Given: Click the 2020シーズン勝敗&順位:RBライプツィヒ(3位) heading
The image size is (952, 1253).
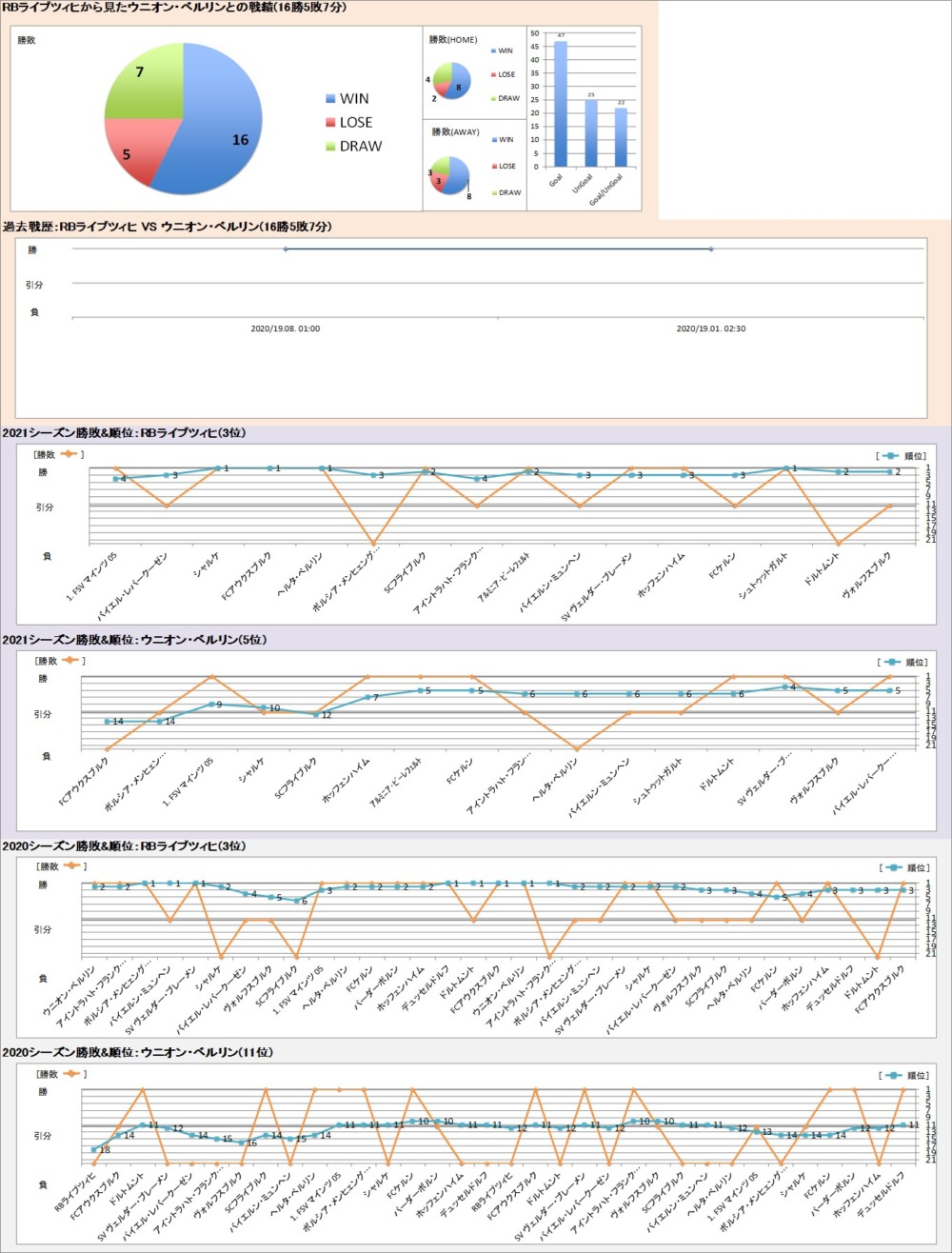Looking at the screenshot, I should coord(125,846).
